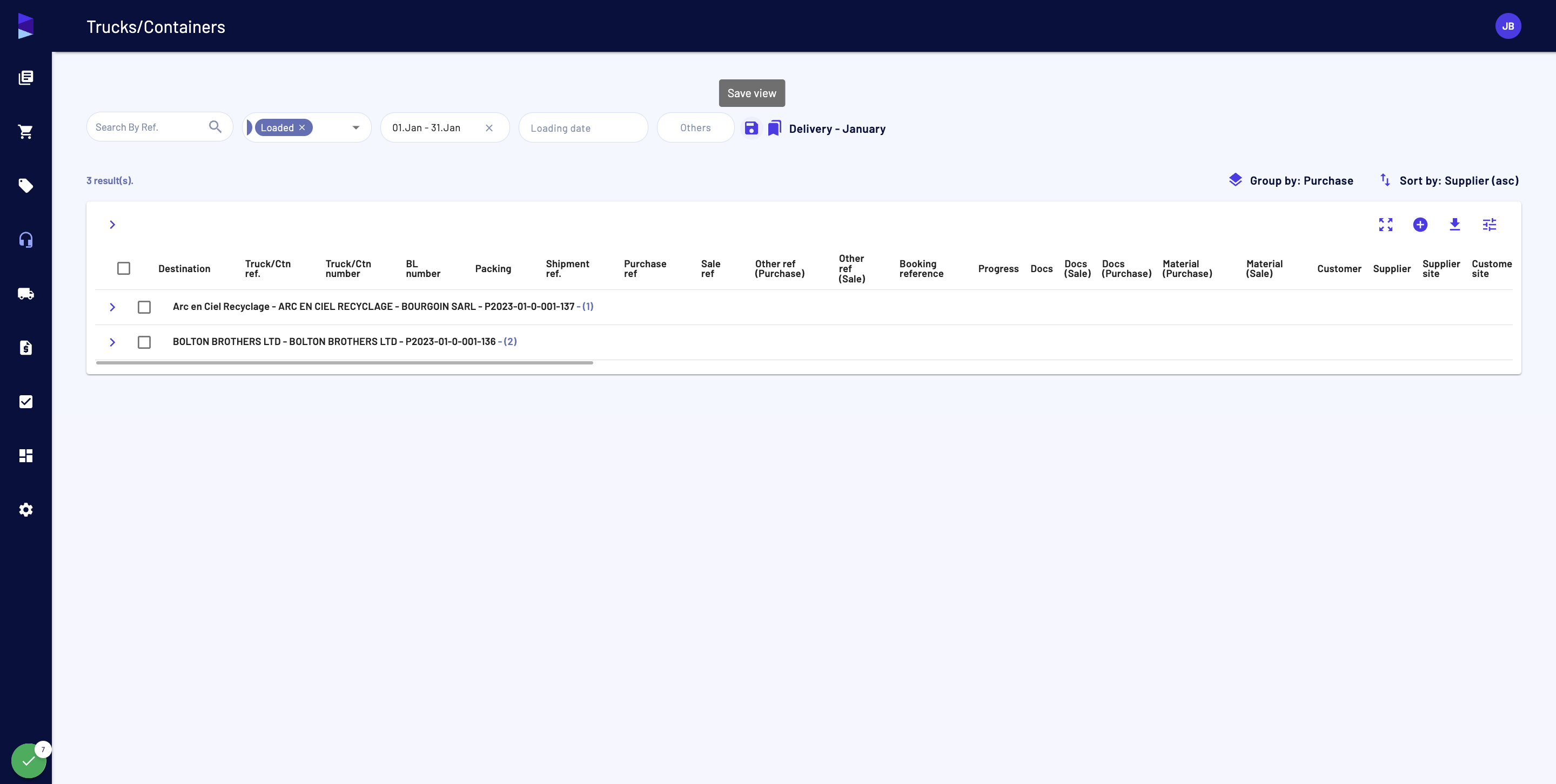Toggle fullscreen table expand icon
Screen dimensions: 1556x784
(1386, 225)
